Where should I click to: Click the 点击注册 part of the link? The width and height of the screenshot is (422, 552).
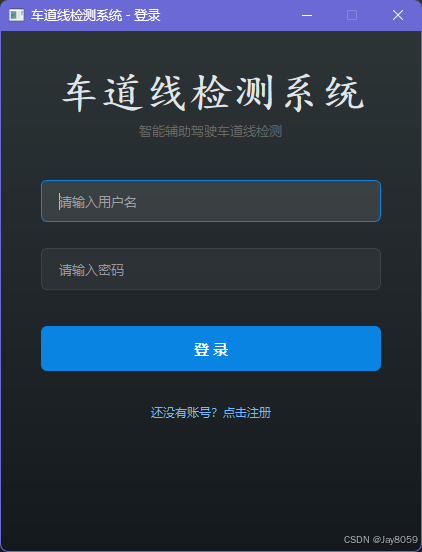[x=247, y=413]
